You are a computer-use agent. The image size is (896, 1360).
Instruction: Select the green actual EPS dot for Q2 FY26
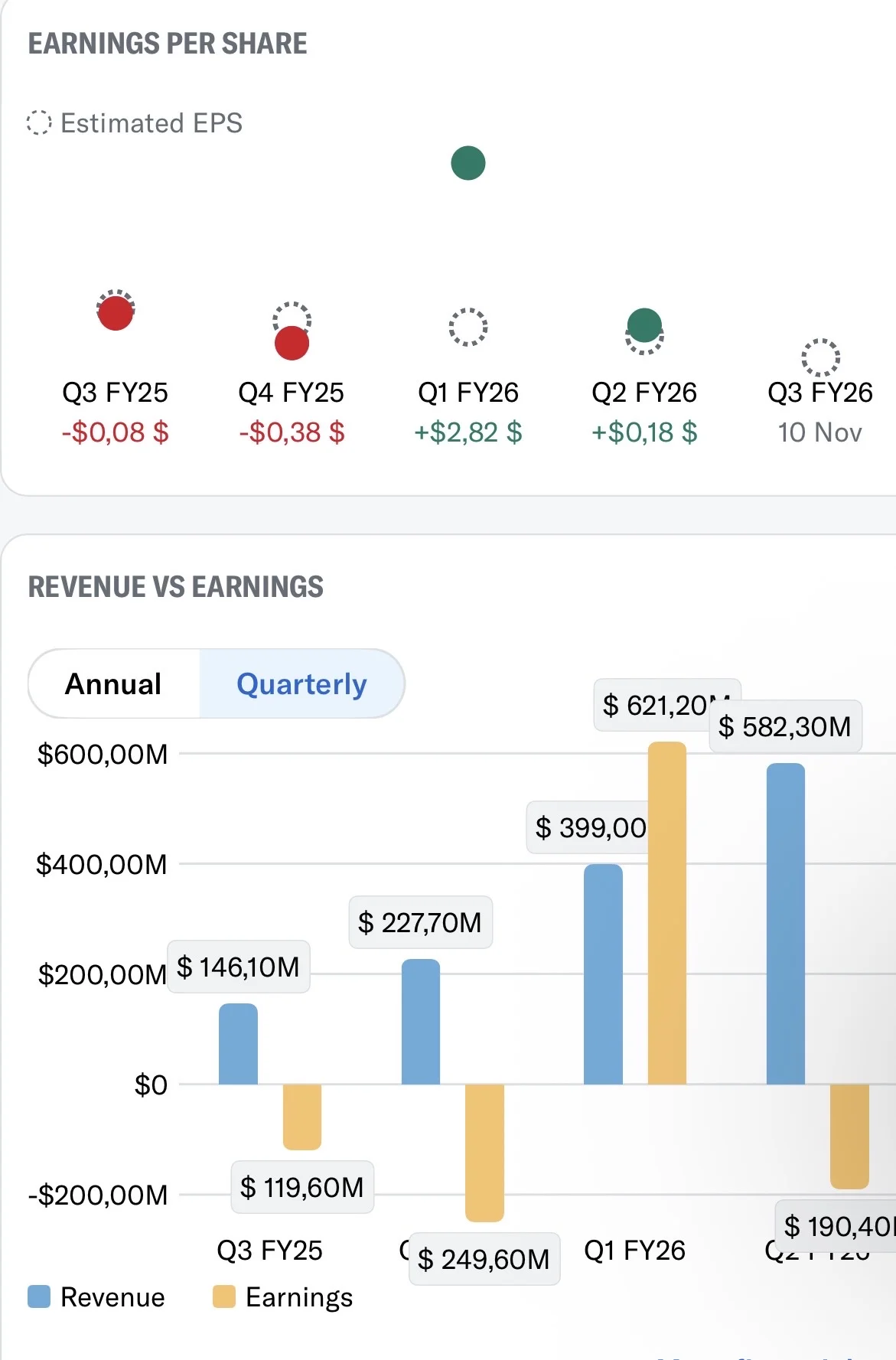tap(644, 325)
